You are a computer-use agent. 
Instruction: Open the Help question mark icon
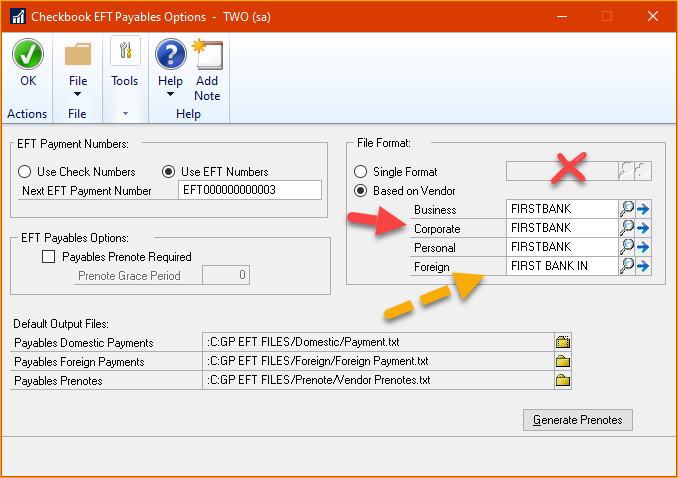tap(170, 54)
